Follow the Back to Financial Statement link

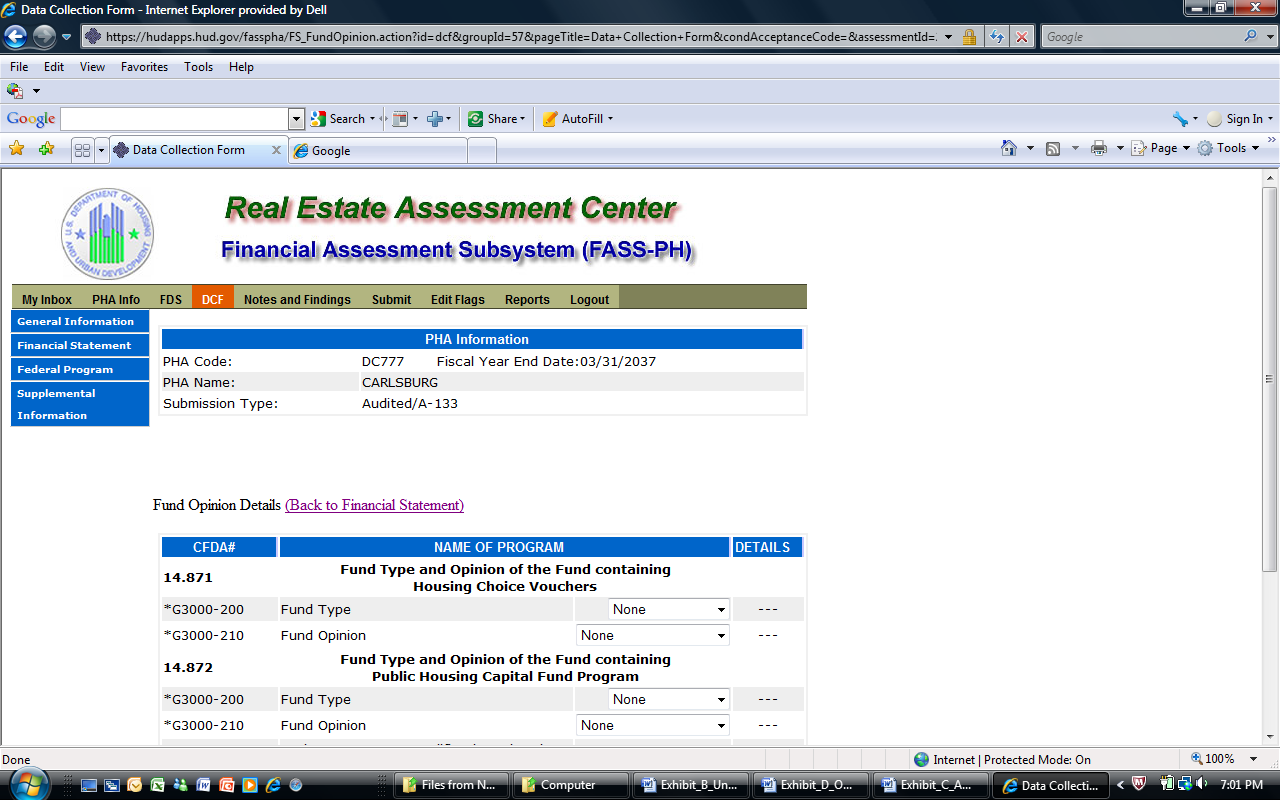(374, 505)
